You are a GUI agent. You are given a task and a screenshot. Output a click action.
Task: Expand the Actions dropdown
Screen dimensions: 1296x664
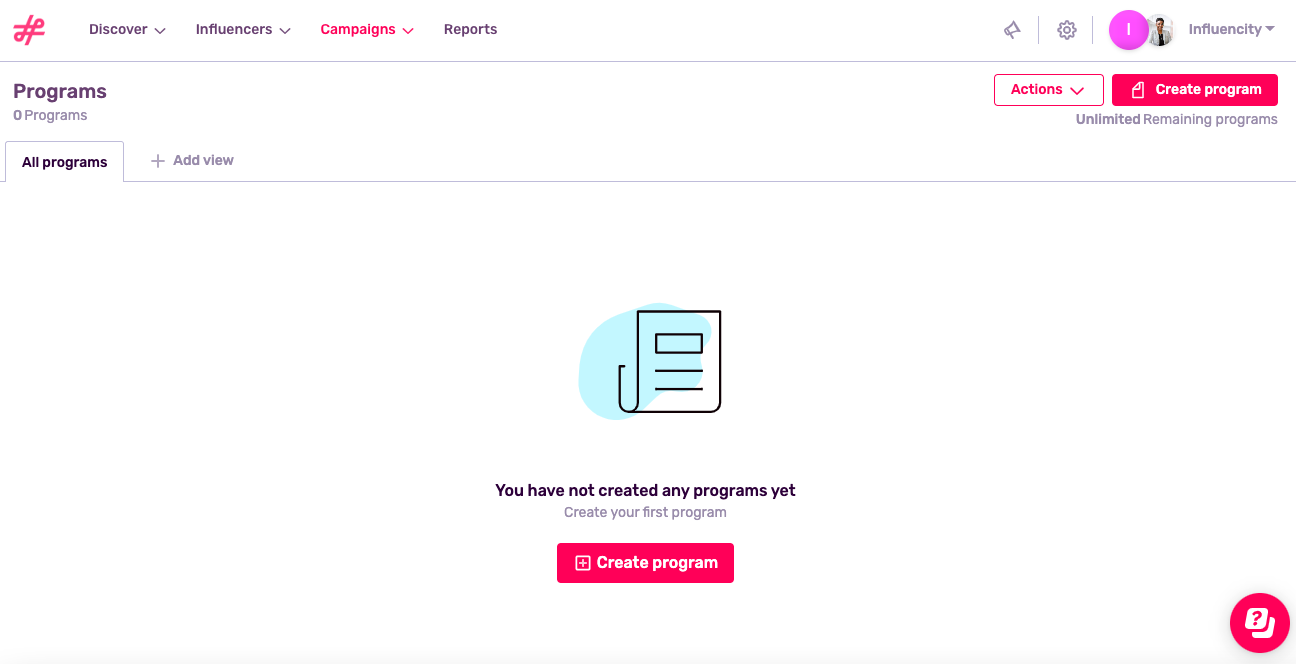pos(1048,89)
